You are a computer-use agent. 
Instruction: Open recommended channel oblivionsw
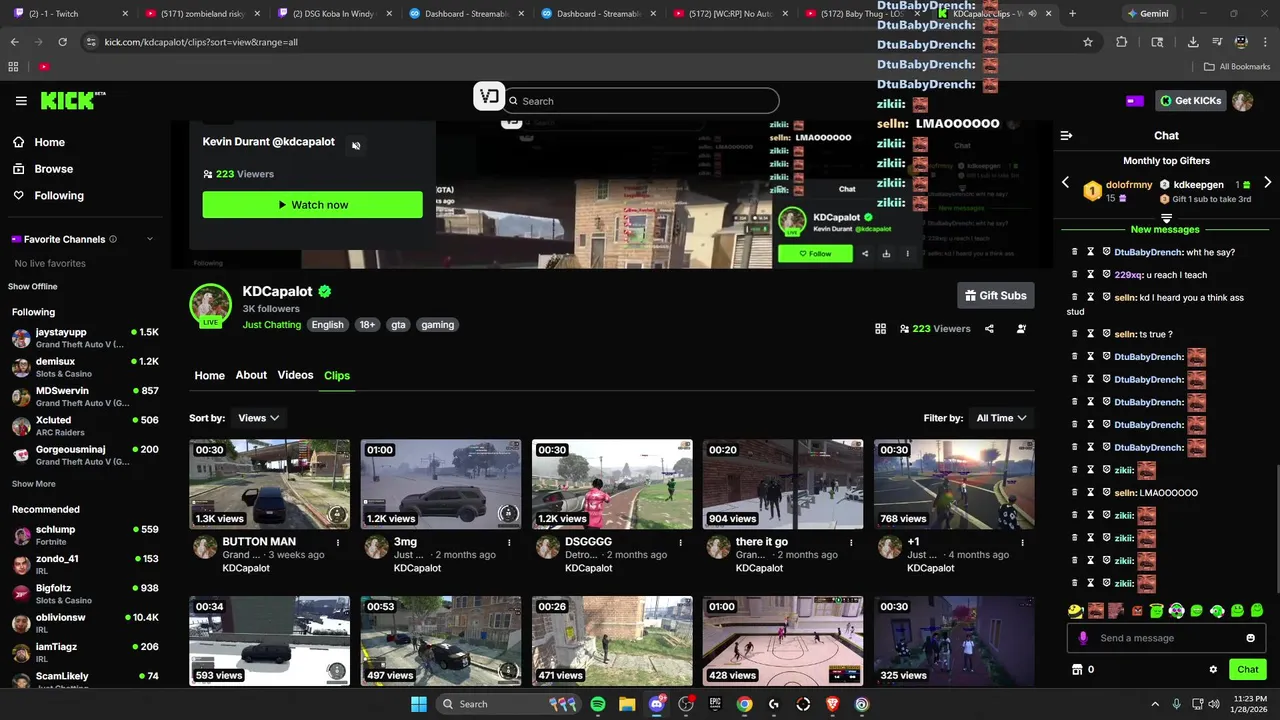[85, 622]
